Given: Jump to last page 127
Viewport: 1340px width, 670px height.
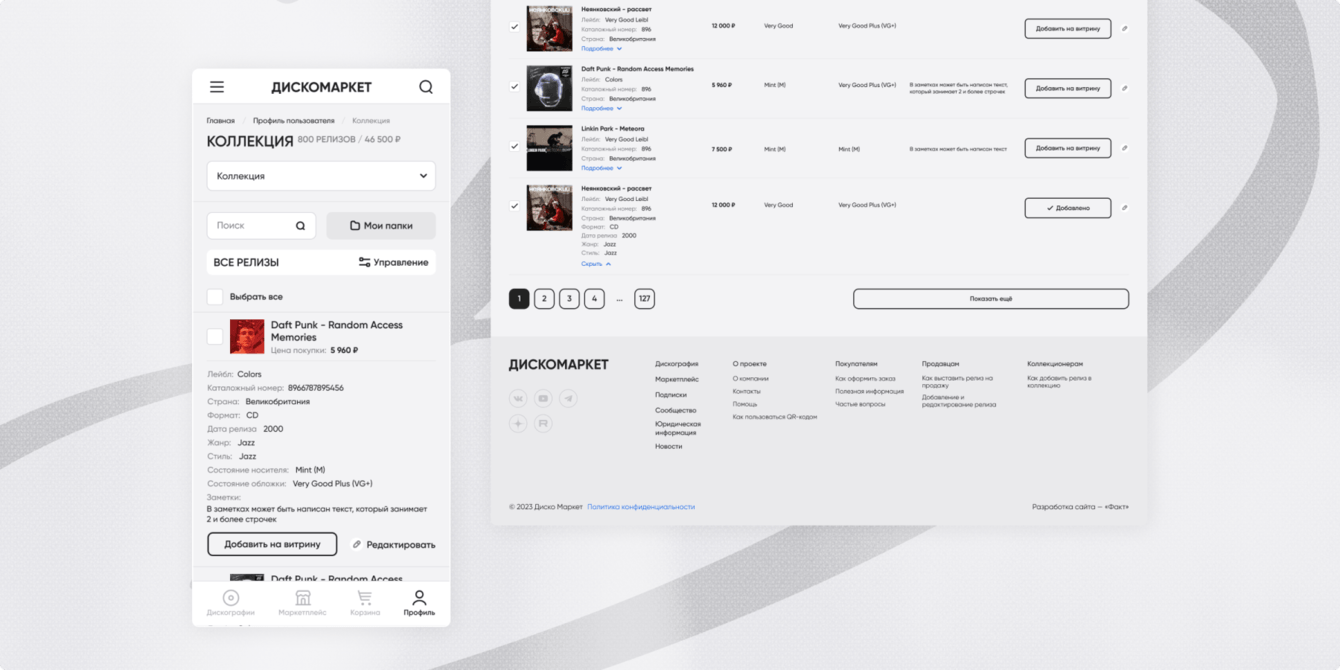Looking at the screenshot, I should [x=644, y=299].
